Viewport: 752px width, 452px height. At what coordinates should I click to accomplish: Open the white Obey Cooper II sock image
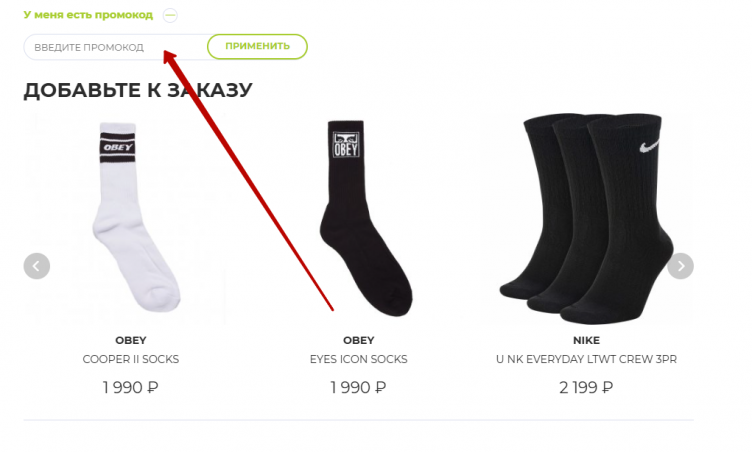(130, 217)
